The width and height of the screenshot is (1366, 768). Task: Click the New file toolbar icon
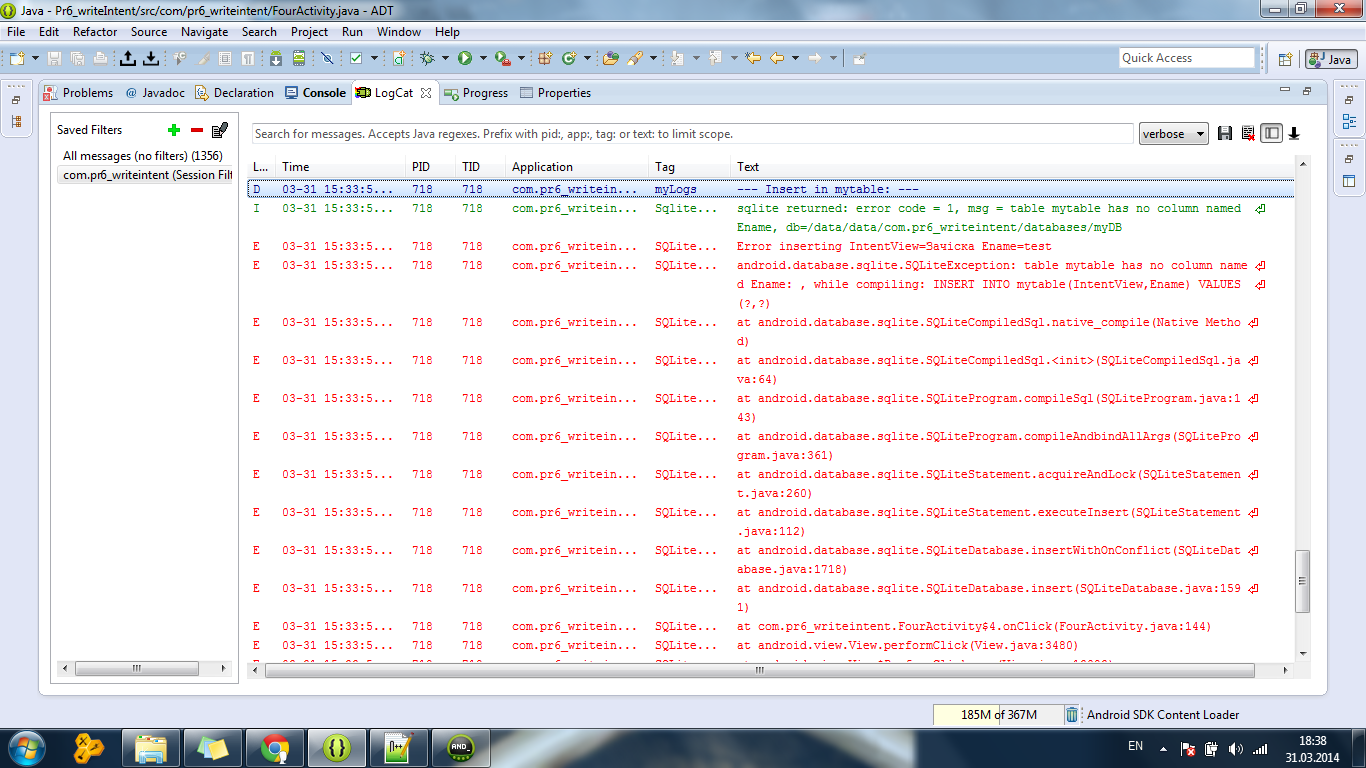point(18,58)
